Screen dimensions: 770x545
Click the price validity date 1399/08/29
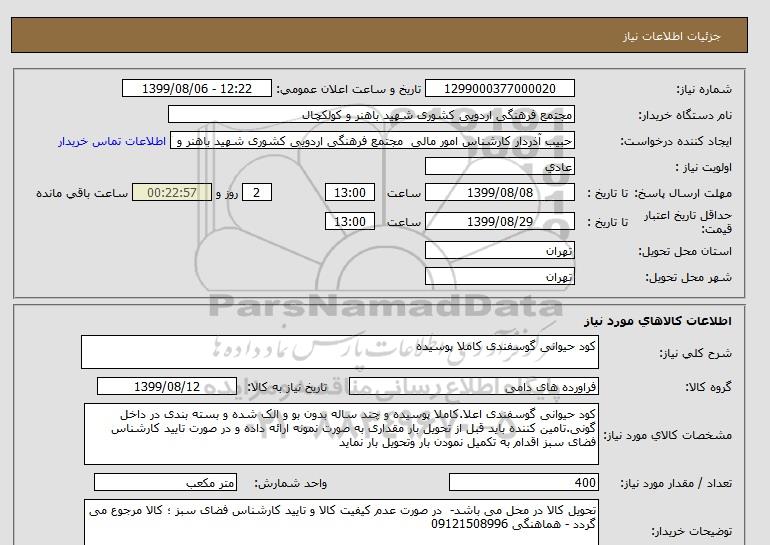point(499,221)
